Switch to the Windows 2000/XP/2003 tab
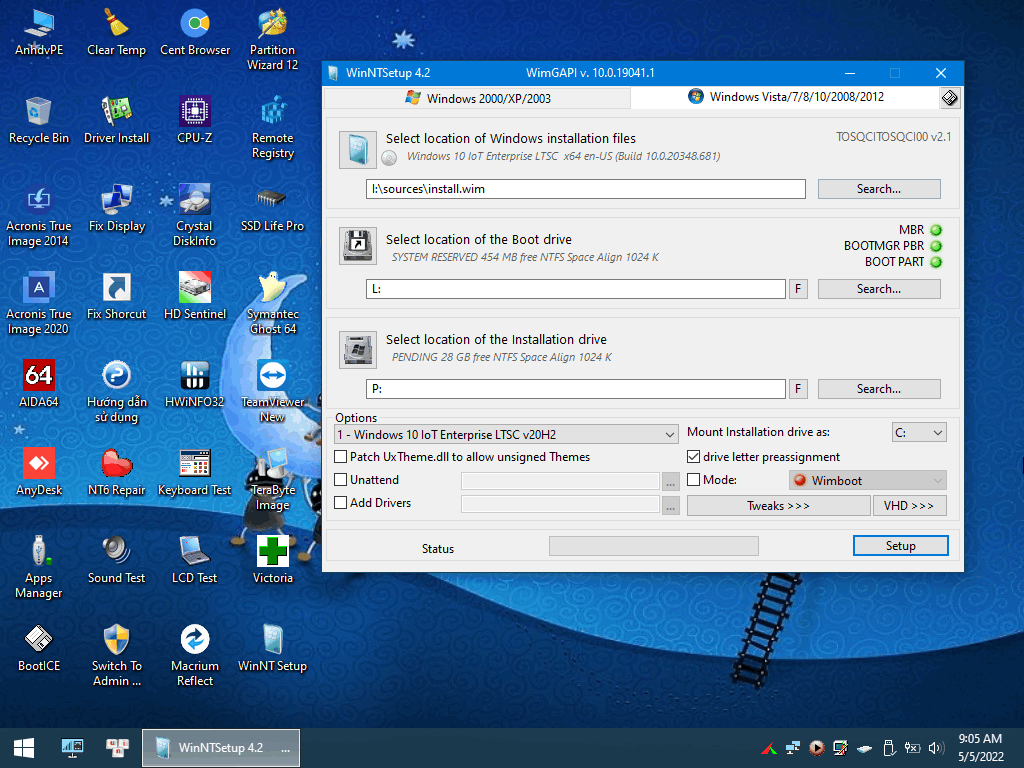This screenshot has height=768, width=1024. 477,99
